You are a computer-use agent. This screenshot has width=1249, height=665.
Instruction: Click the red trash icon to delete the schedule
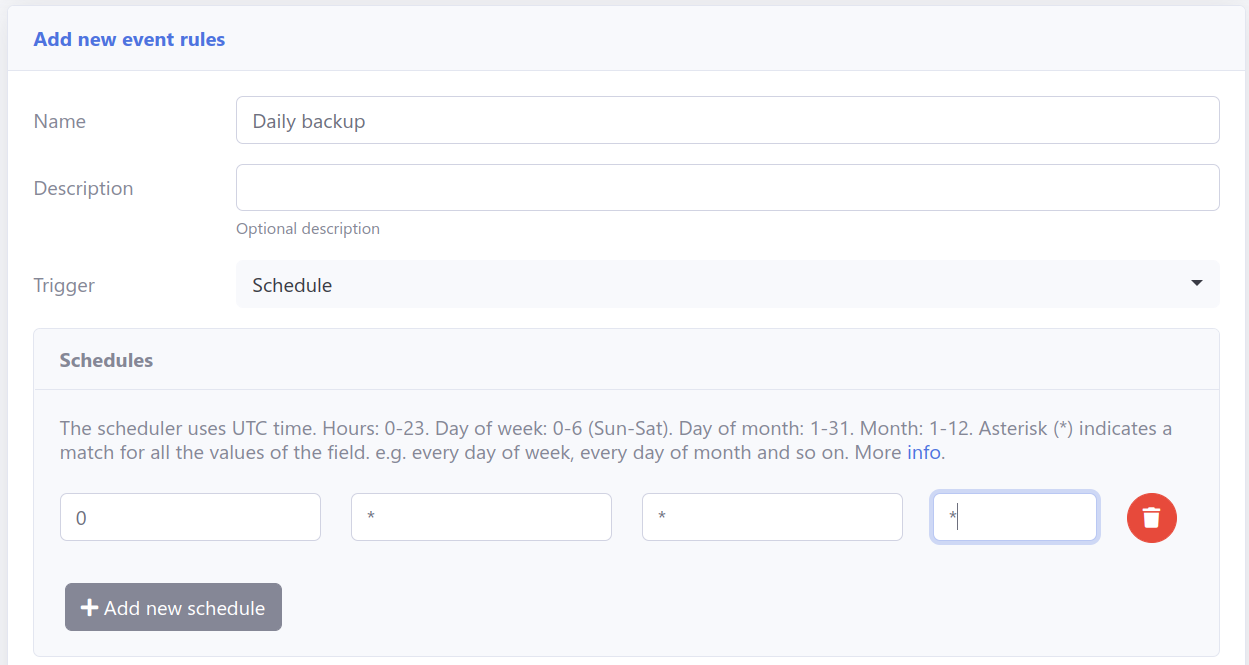pyautogui.click(x=1151, y=518)
